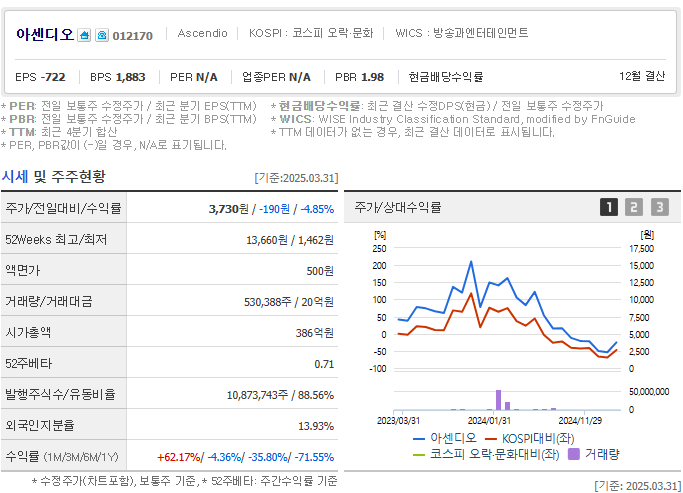Click 주가/전일대비/수익률 row label
Viewport: 683px width, 493px height.
[x=63, y=208]
